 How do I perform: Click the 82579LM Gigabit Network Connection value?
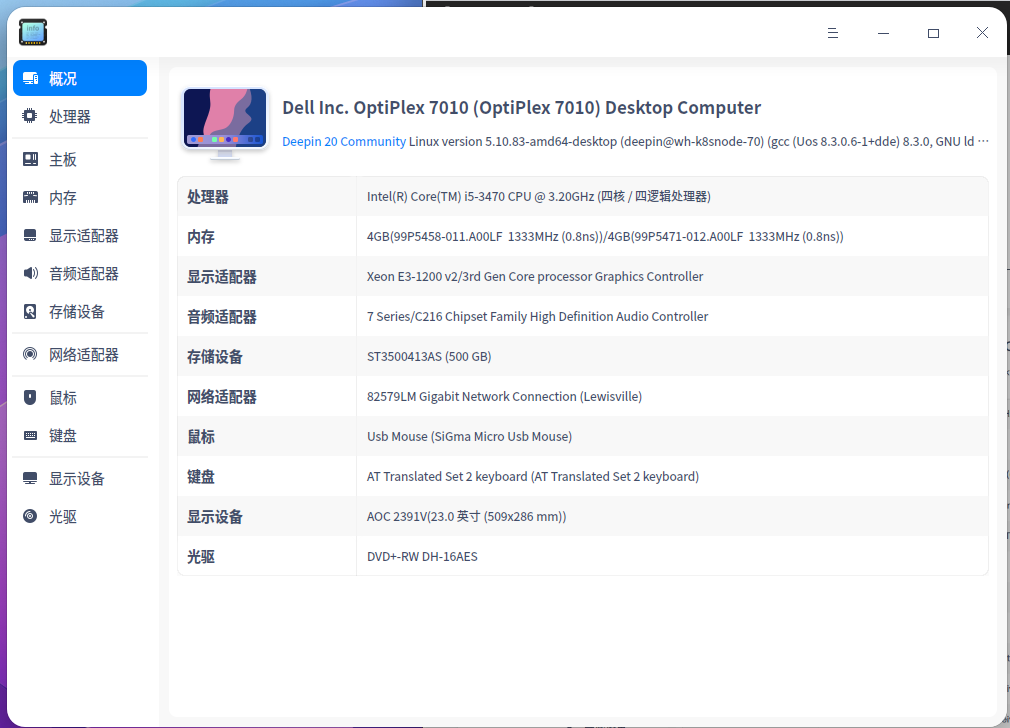[x=504, y=396]
